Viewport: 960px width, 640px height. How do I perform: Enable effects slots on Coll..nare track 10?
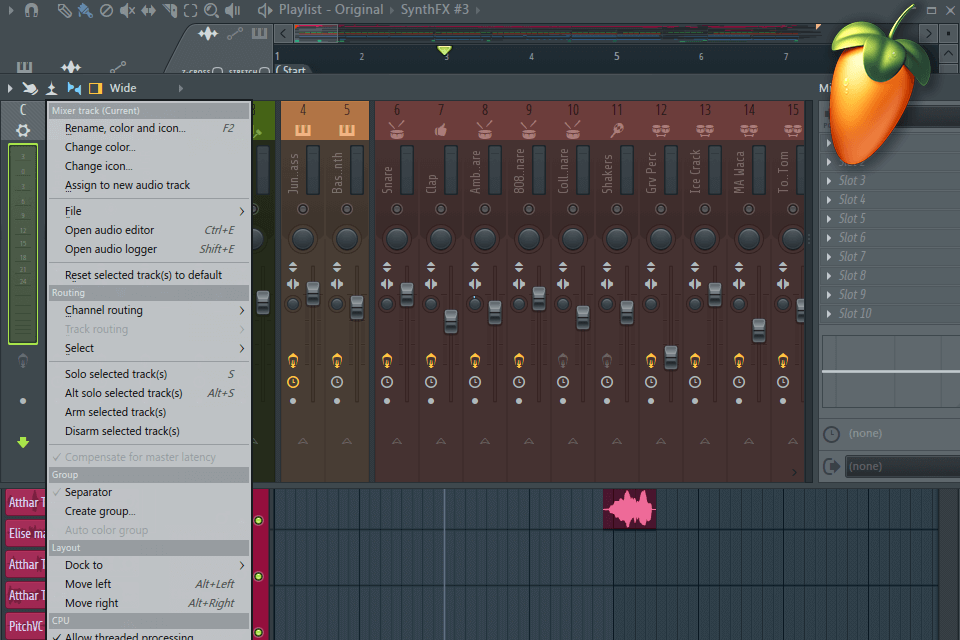[x=563, y=361]
